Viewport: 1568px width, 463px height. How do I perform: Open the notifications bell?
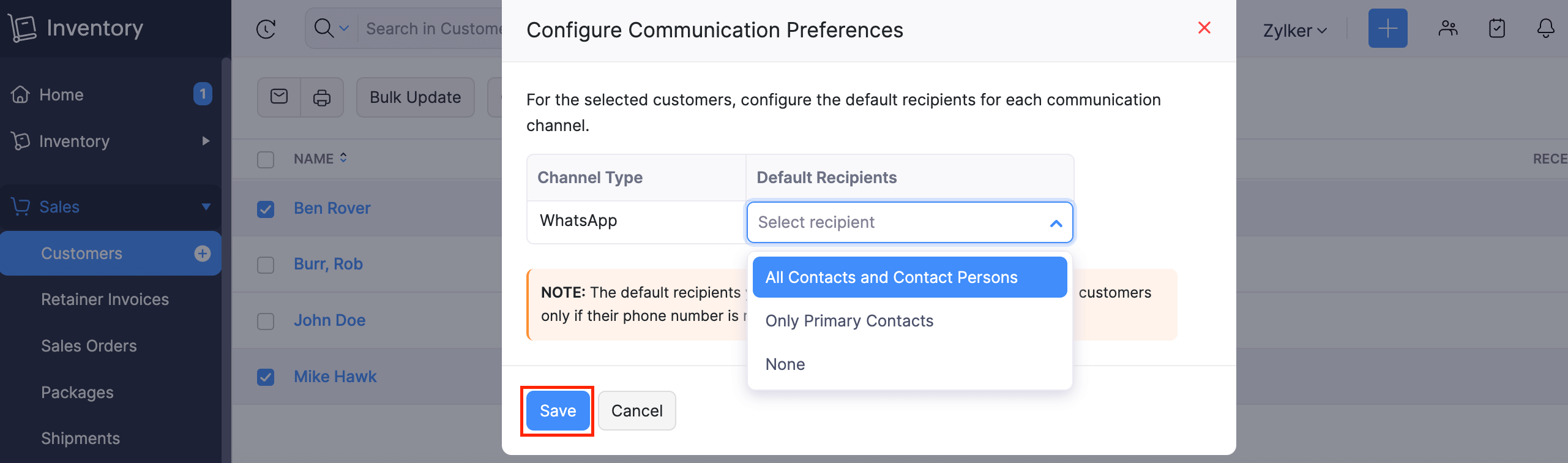(1545, 28)
